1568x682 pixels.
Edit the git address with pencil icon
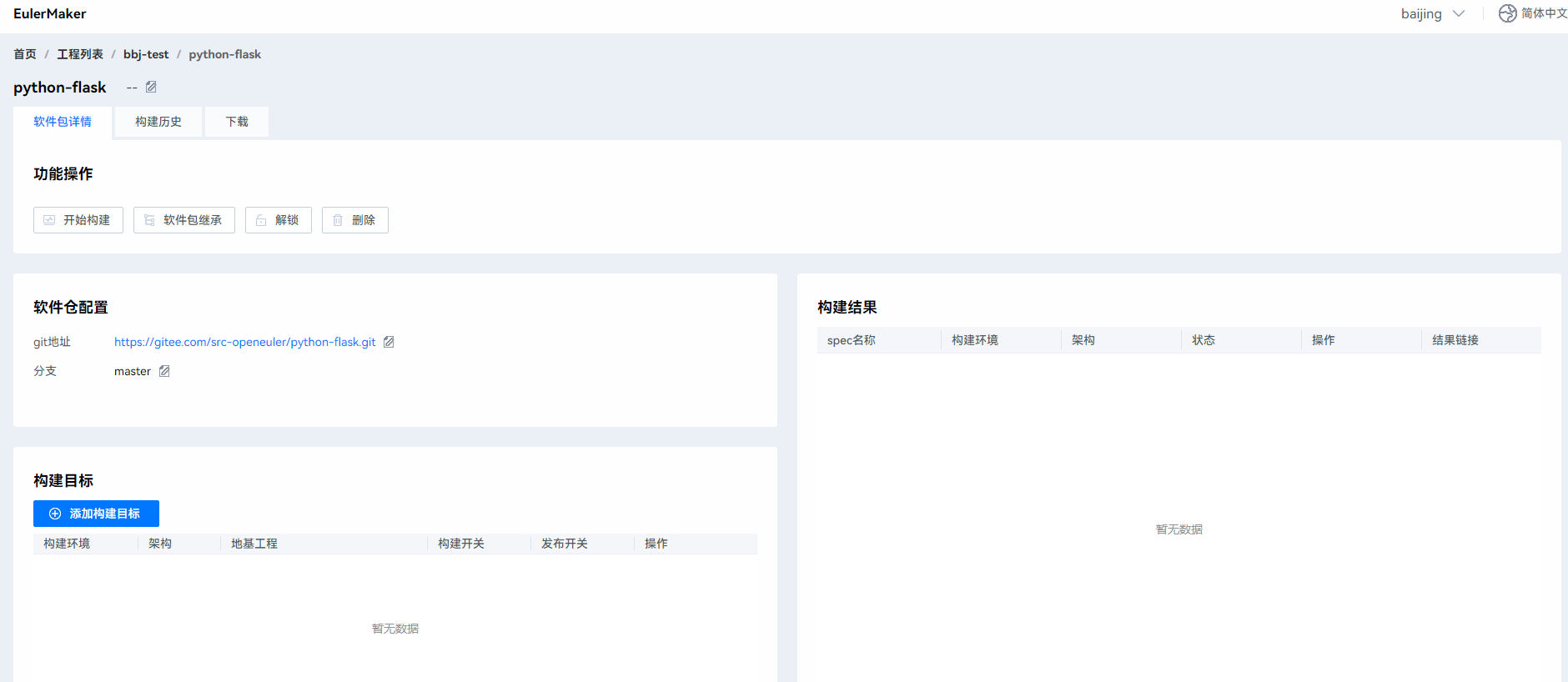pos(389,342)
